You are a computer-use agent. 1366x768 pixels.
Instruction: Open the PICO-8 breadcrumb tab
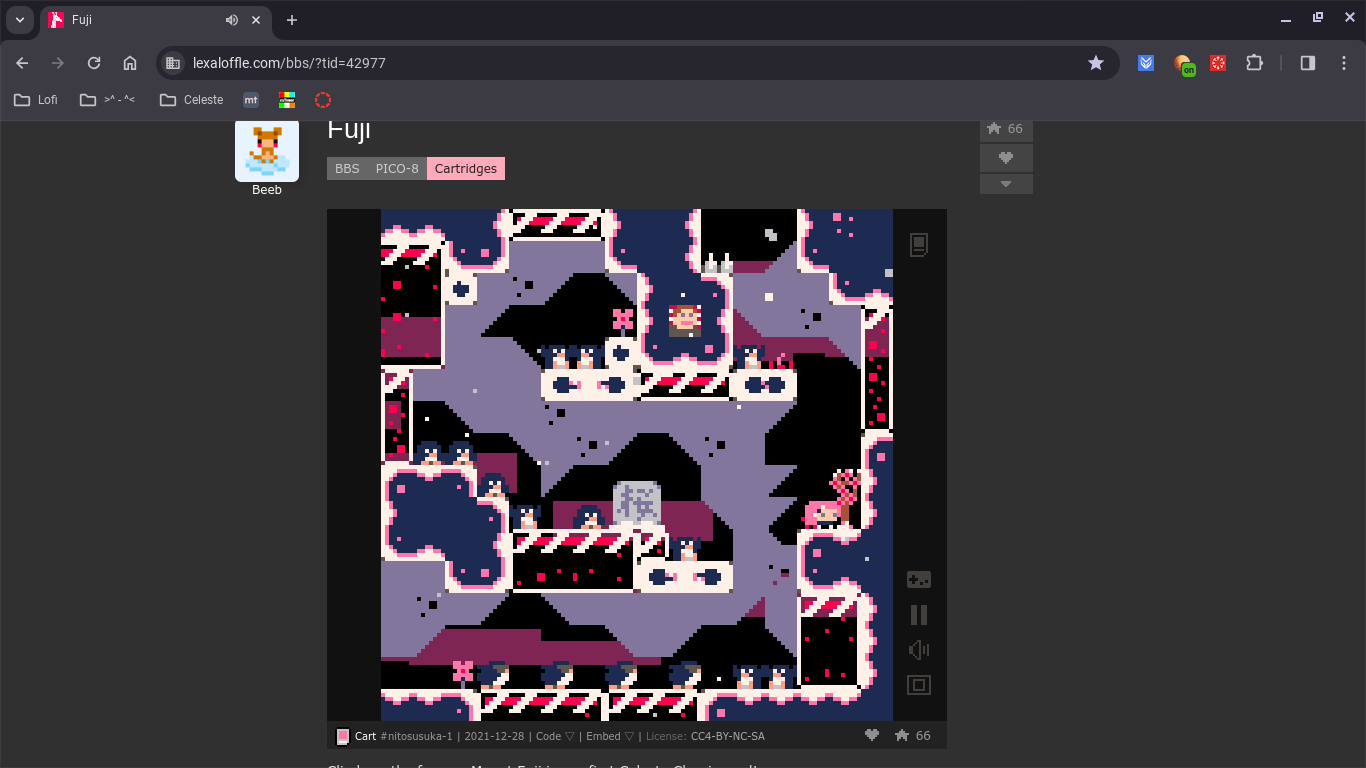point(397,169)
